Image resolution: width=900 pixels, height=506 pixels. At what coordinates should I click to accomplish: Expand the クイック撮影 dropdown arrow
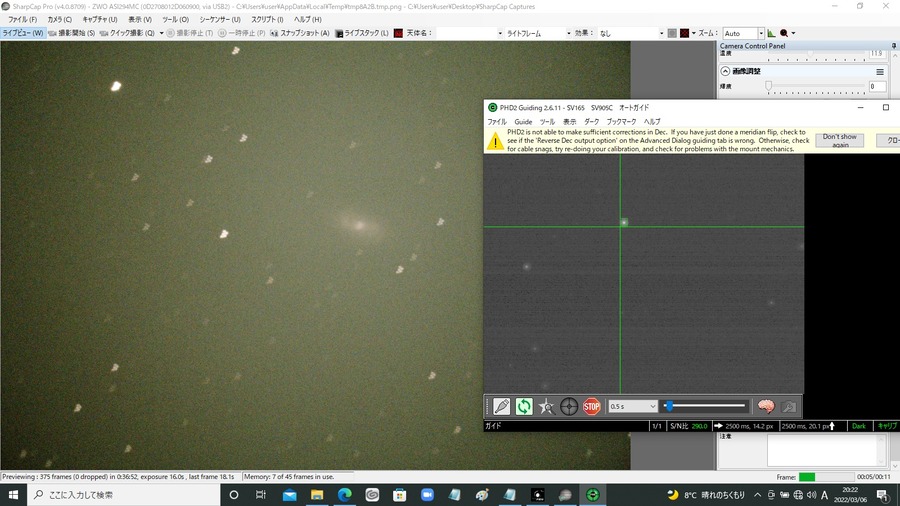pos(161,33)
